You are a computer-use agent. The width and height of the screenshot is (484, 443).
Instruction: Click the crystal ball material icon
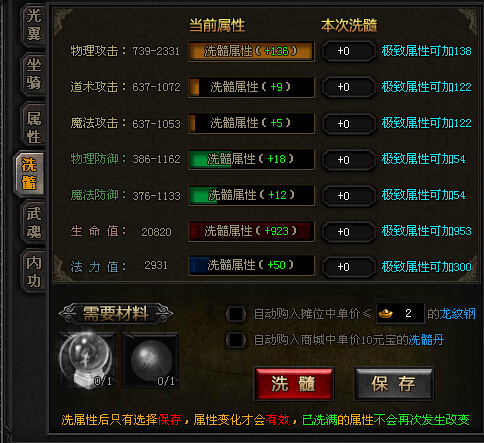click(88, 360)
